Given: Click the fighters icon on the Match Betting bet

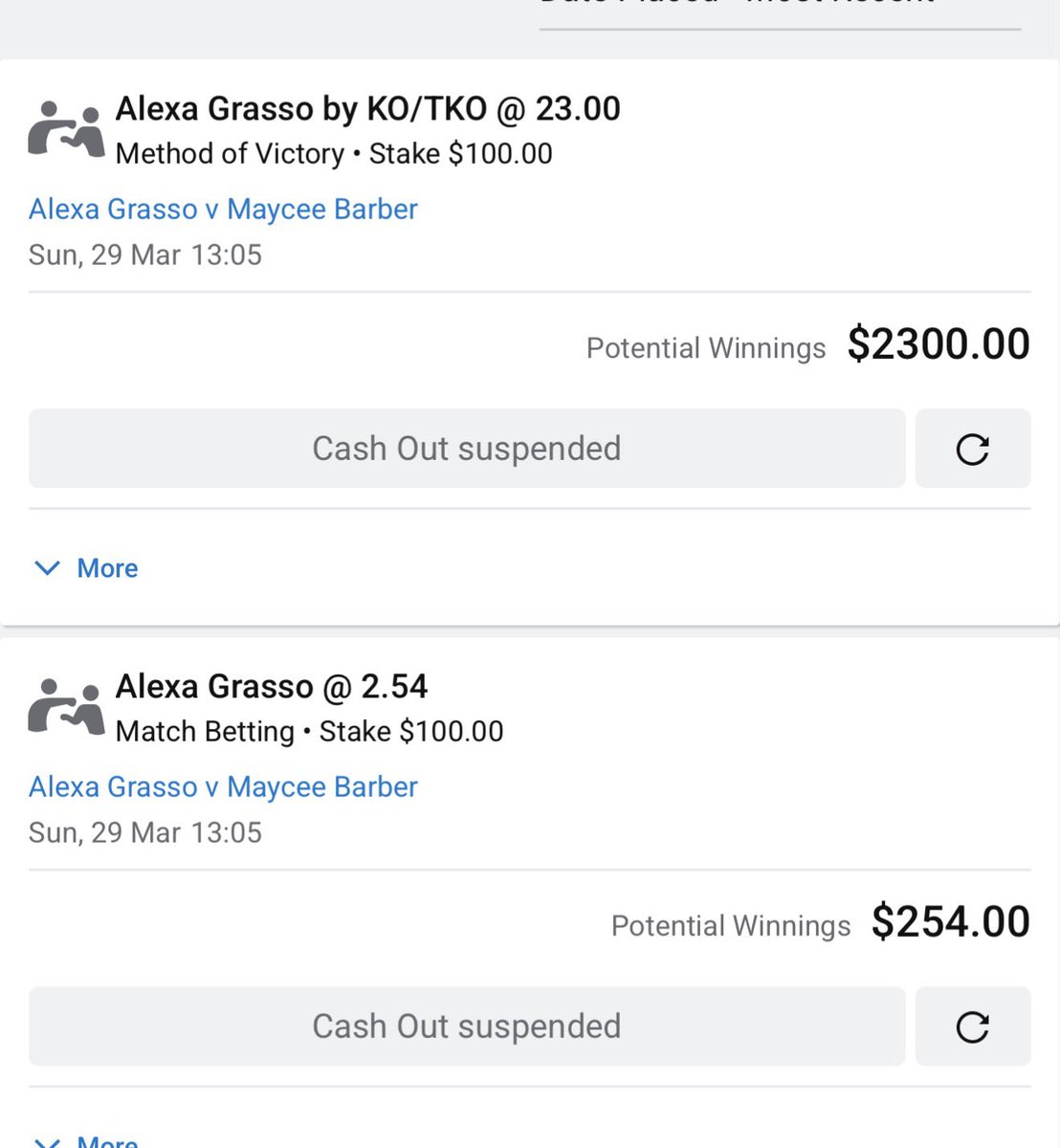Looking at the screenshot, I should click(x=65, y=708).
